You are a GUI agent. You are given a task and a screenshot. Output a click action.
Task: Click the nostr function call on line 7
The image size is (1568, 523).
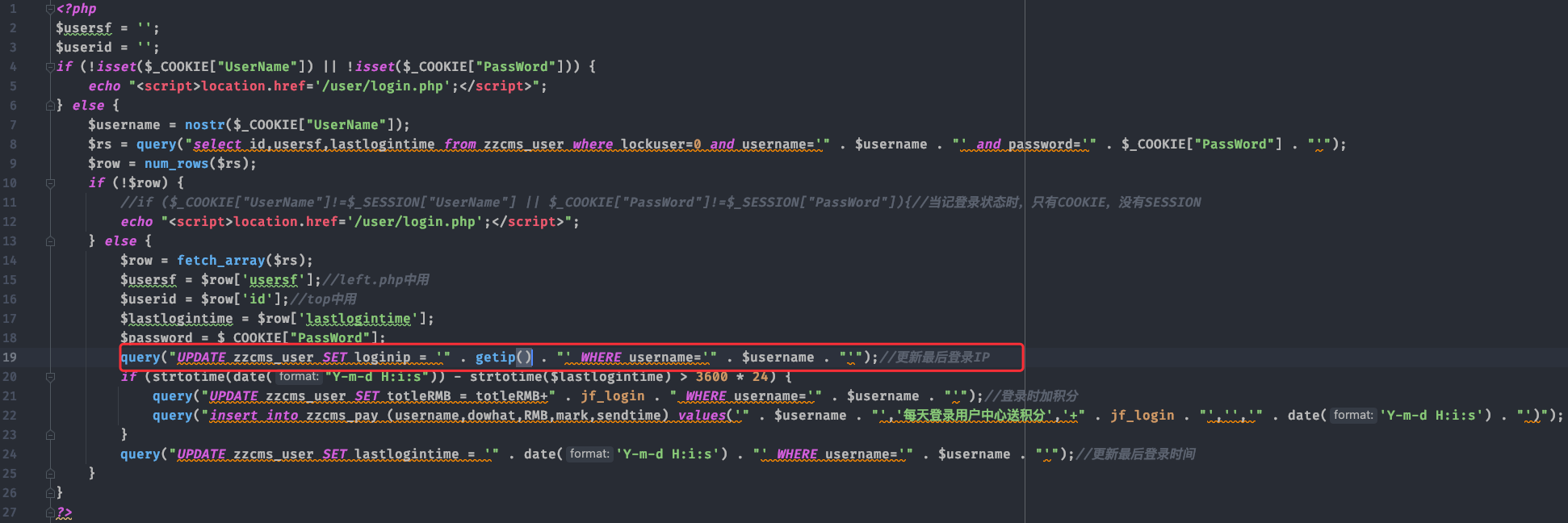click(x=205, y=125)
